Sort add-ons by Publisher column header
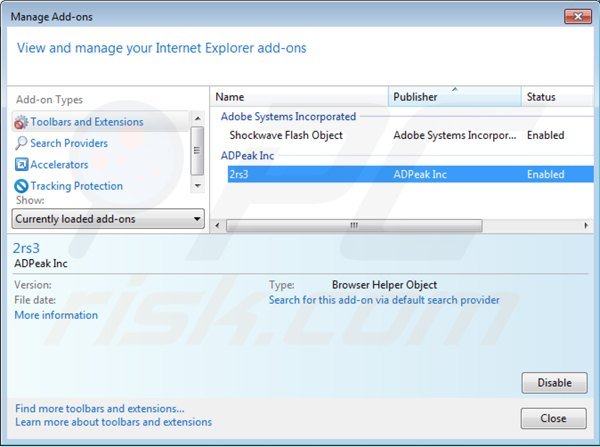The image size is (600, 447). pyautogui.click(x=454, y=97)
